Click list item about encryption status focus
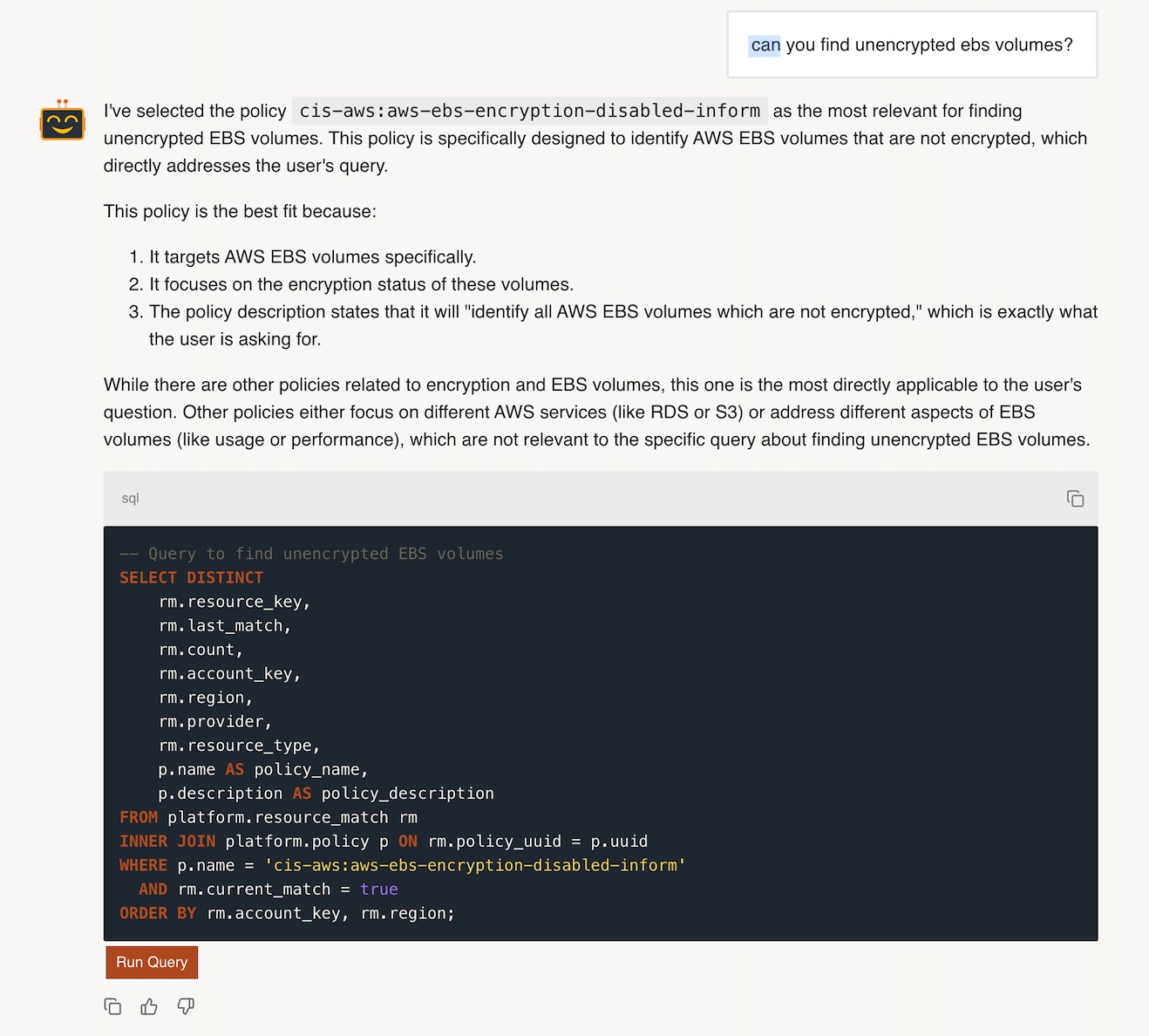Image resolution: width=1149 pixels, height=1036 pixels. [361, 284]
